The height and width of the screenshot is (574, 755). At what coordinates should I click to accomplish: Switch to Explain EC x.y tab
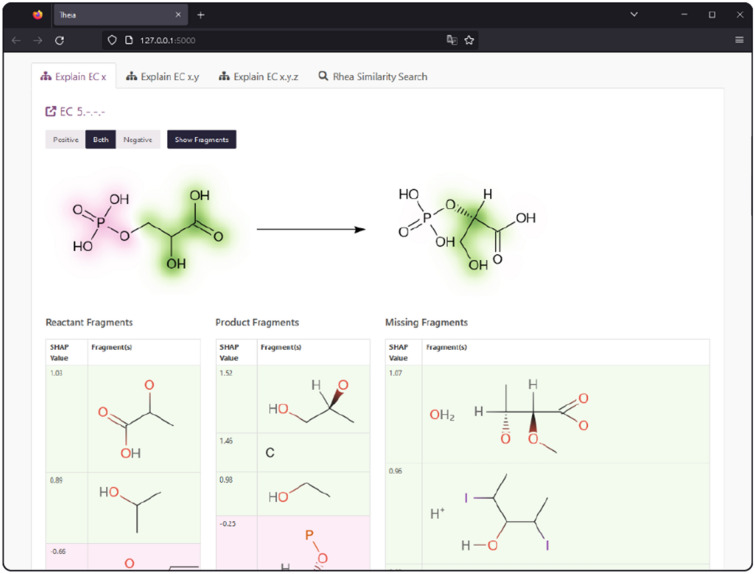click(x=160, y=76)
